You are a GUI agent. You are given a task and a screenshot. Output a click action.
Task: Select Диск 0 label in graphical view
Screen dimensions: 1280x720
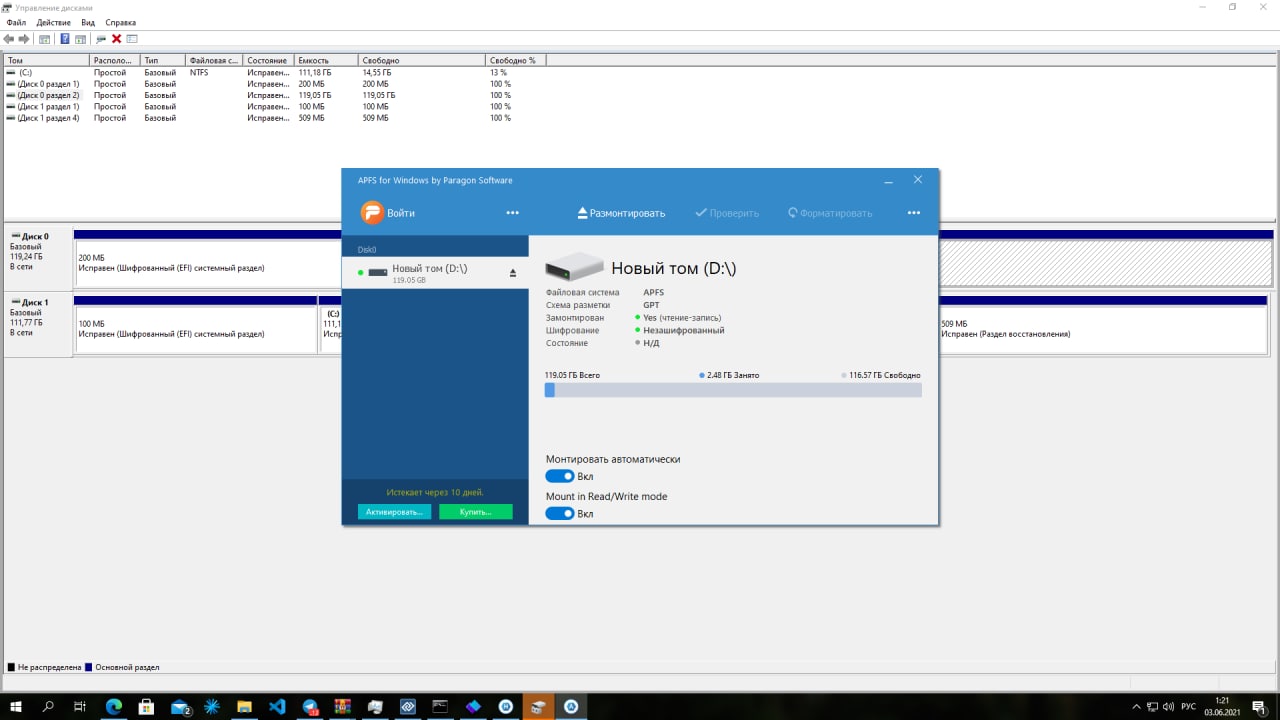click(39, 258)
